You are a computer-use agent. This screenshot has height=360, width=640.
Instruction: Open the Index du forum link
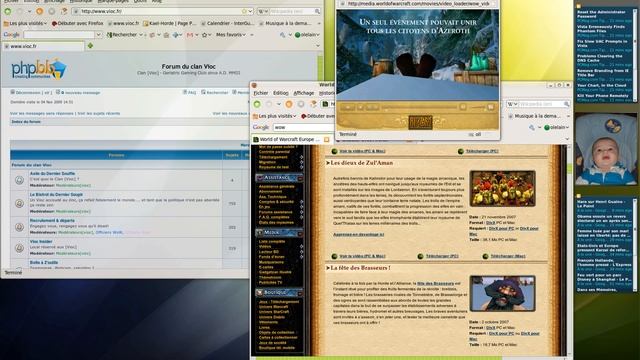click(x=26, y=122)
